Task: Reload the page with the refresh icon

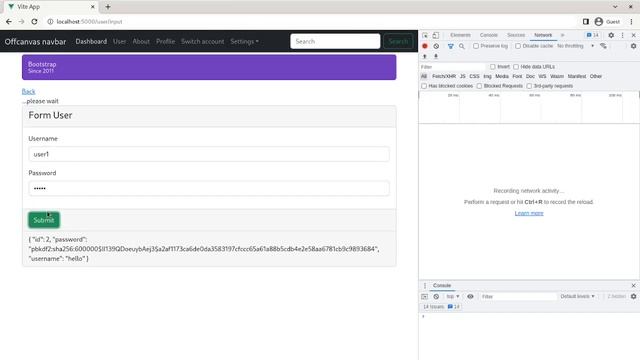Action: (x=34, y=22)
